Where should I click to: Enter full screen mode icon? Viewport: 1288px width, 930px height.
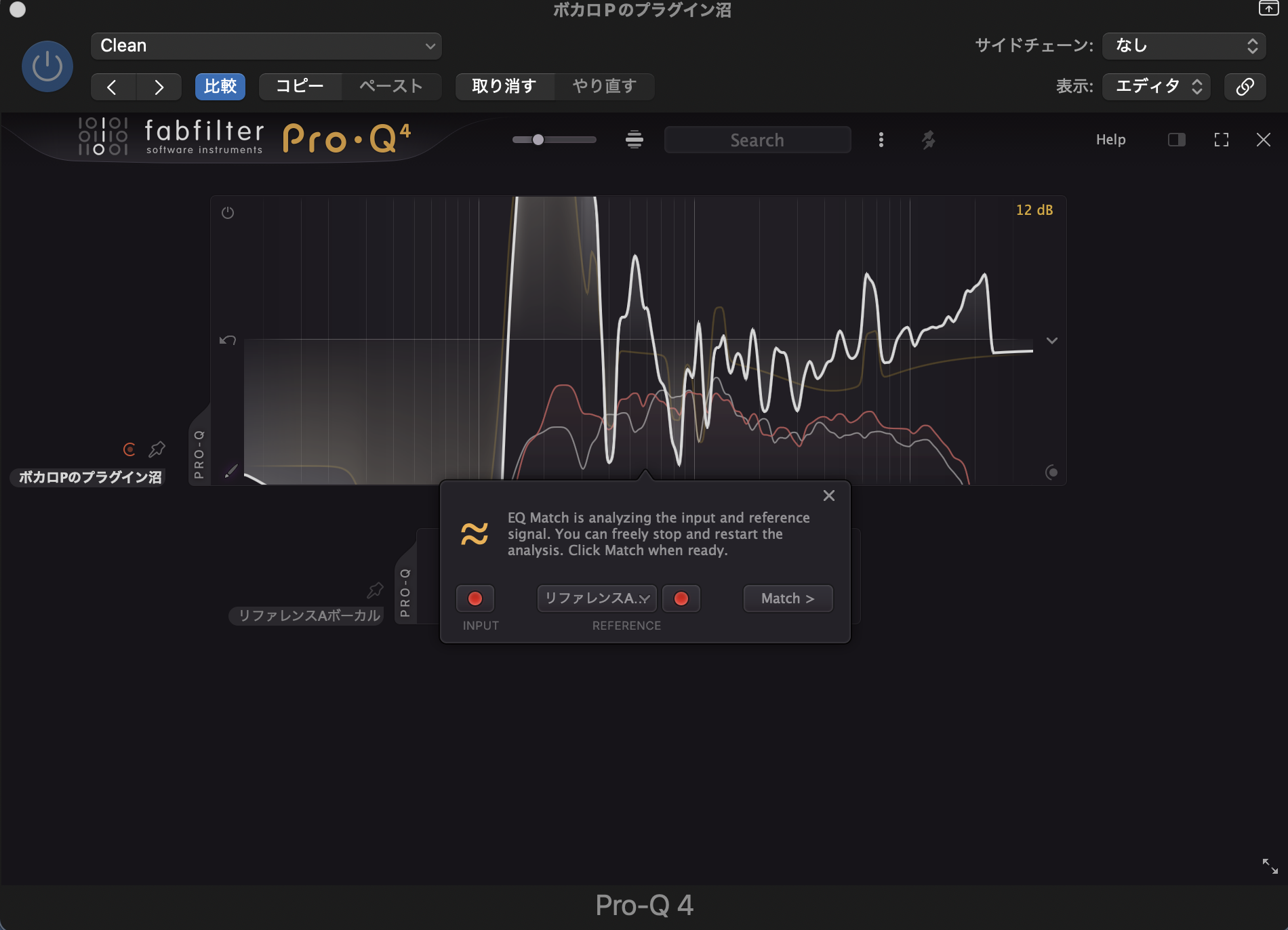1222,140
